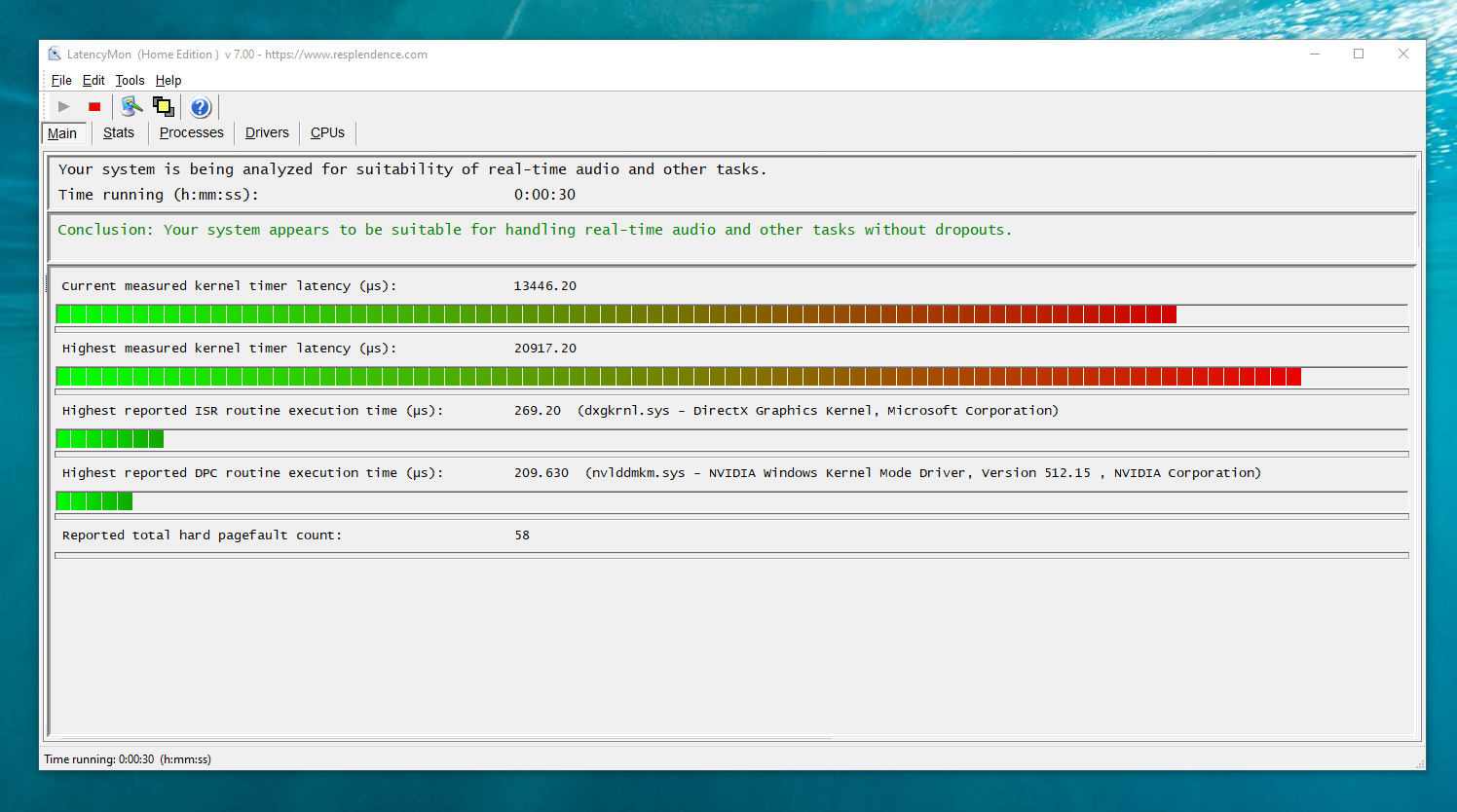The height and width of the screenshot is (812, 1457).
Task: Stop monitoring with the red square button
Action: coord(94,107)
